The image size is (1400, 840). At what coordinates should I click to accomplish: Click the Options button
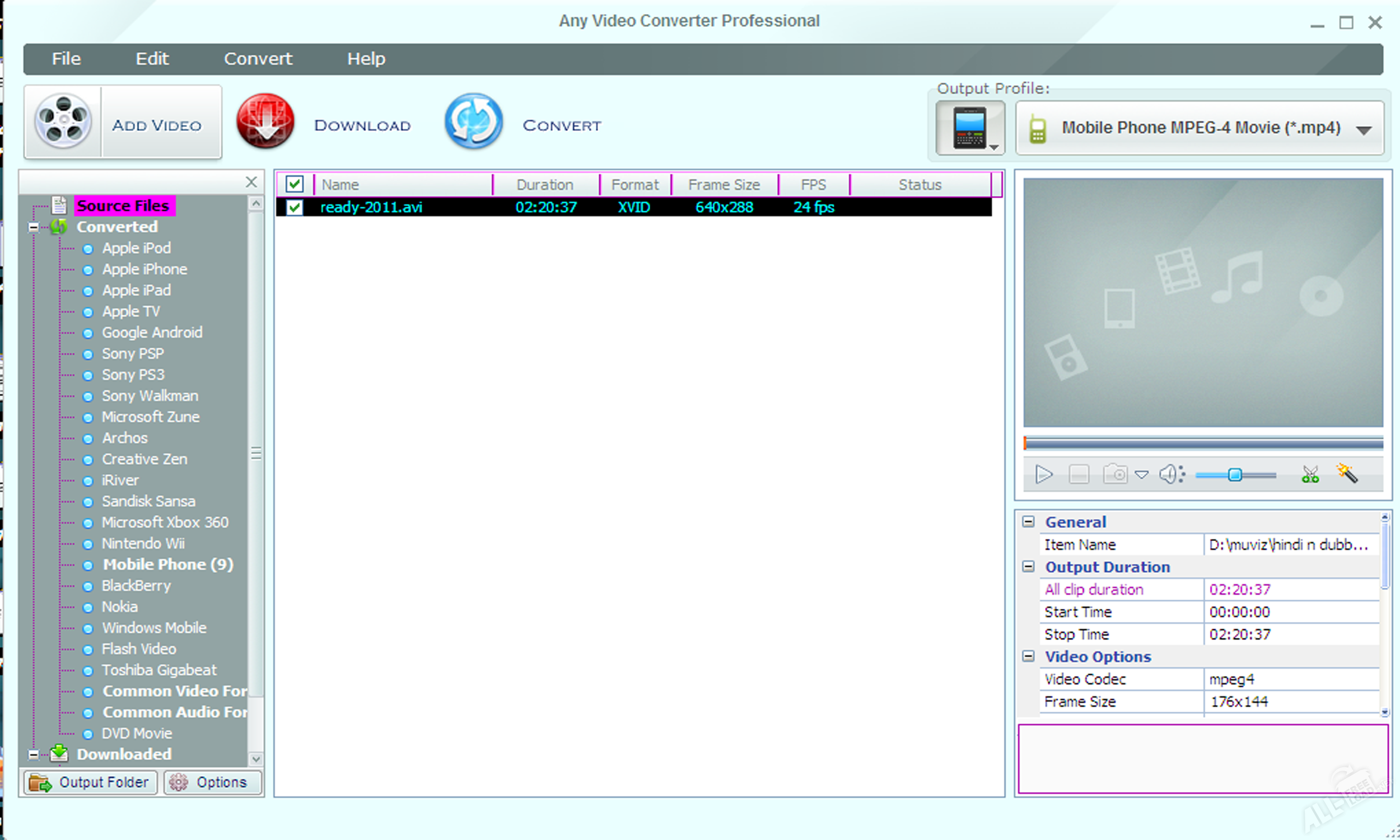point(213,782)
